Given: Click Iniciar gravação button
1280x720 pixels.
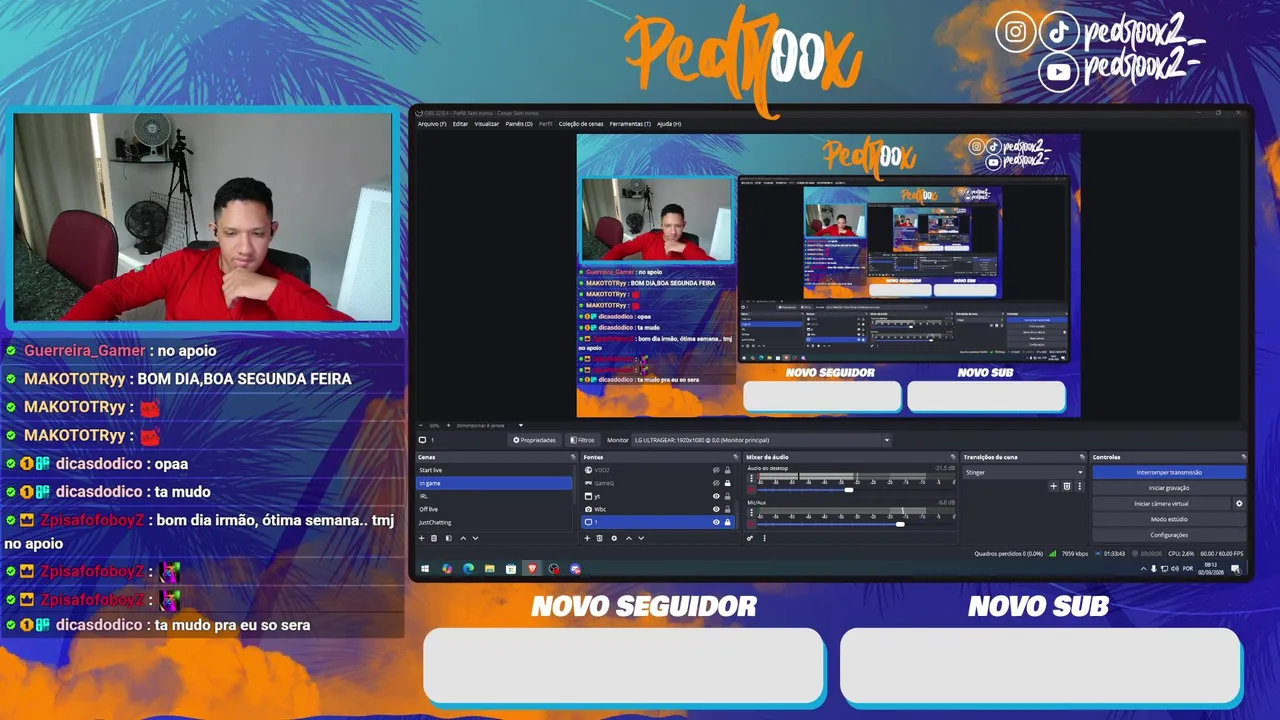Looking at the screenshot, I should pyautogui.click(x=1169, y=488).
